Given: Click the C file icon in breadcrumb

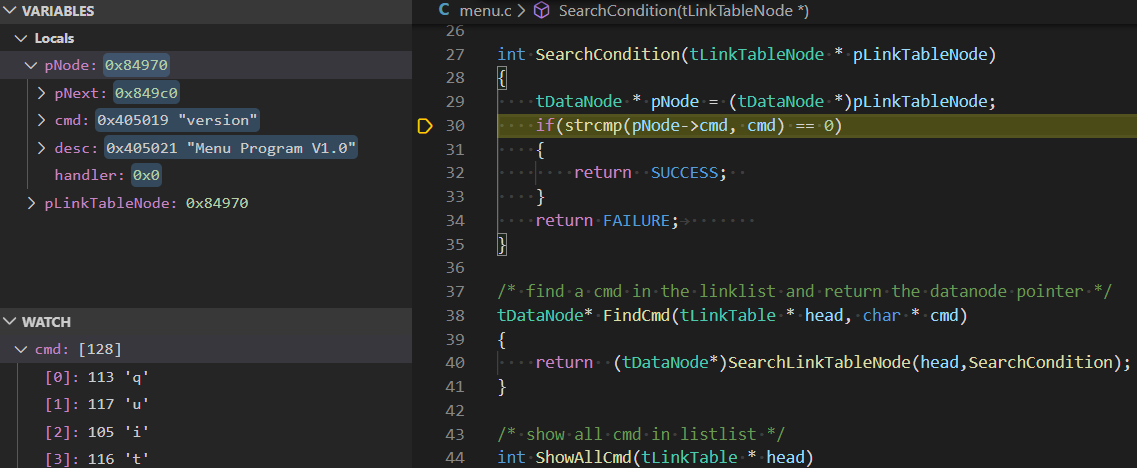Looking at the screenshot, I should click(444, 11).
